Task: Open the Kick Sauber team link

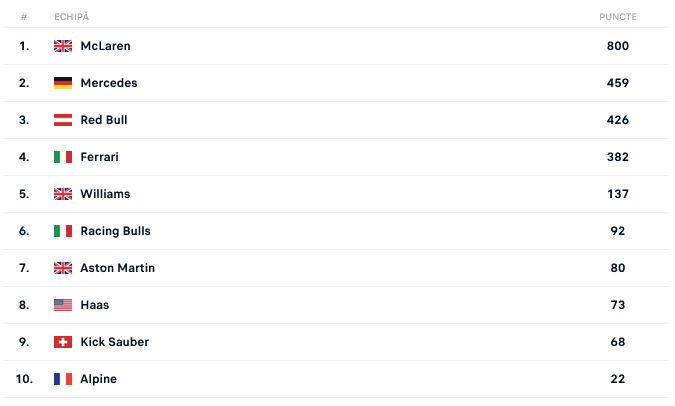Action: (x=114, y=342)
